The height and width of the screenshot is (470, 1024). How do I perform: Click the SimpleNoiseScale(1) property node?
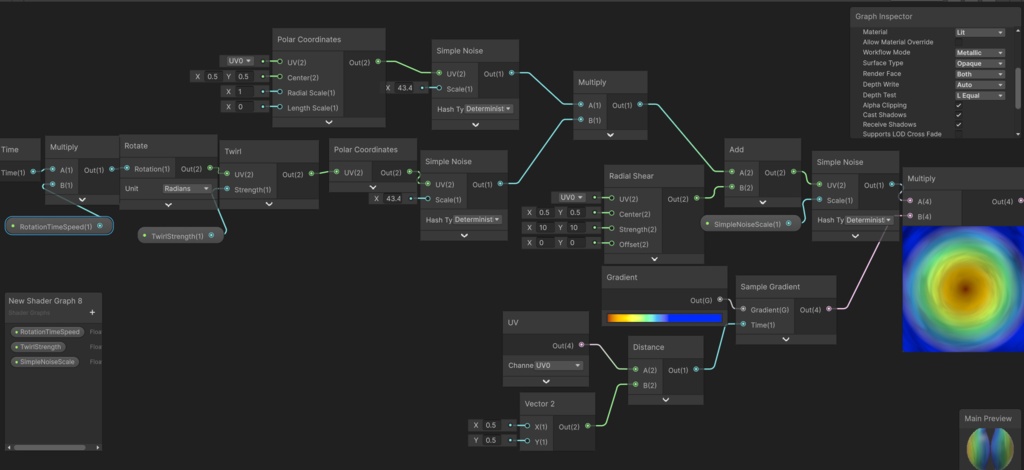tap(750, 224)
